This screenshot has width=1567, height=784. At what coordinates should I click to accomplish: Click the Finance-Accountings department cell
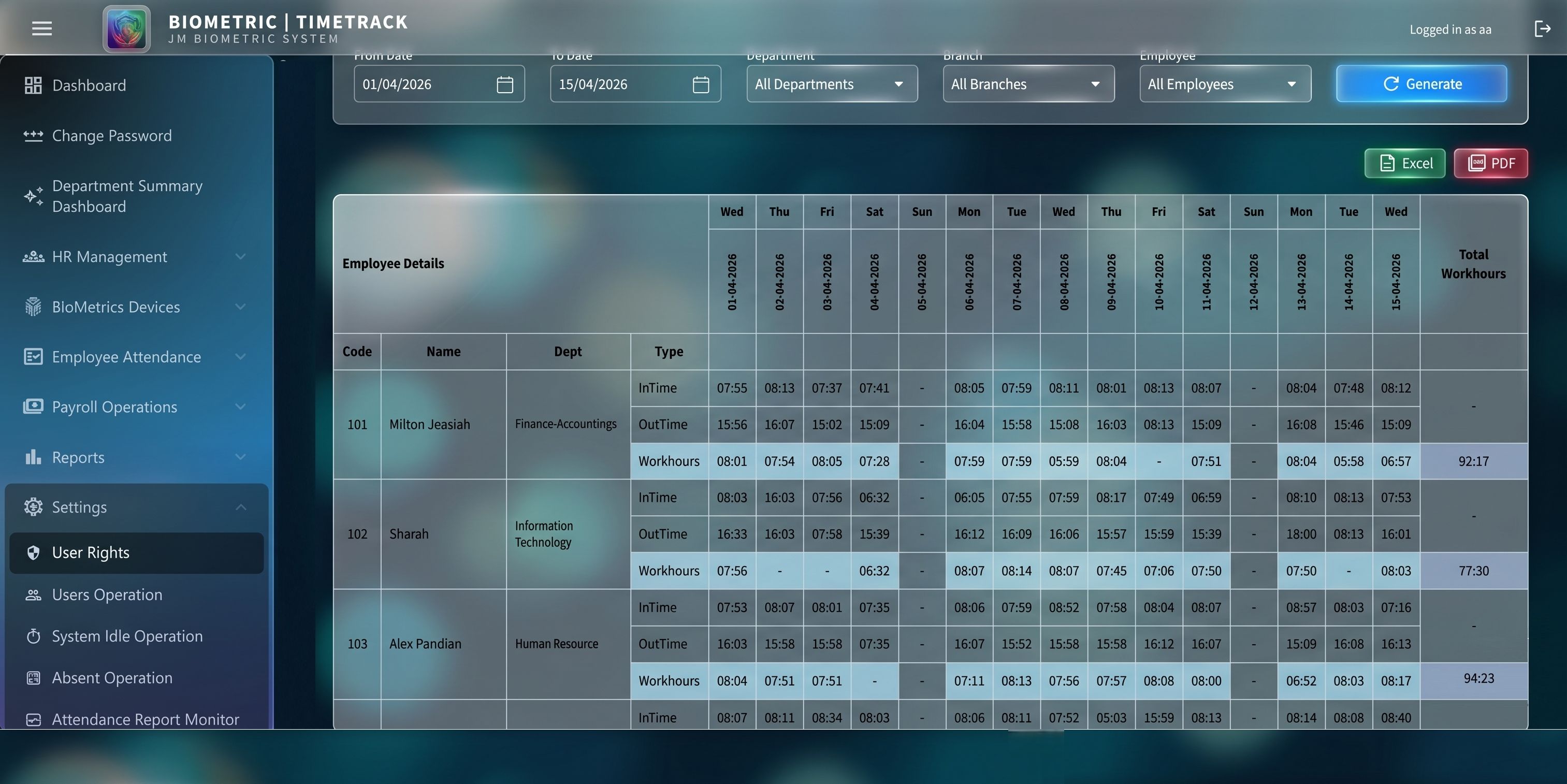(x=568, y=424)
